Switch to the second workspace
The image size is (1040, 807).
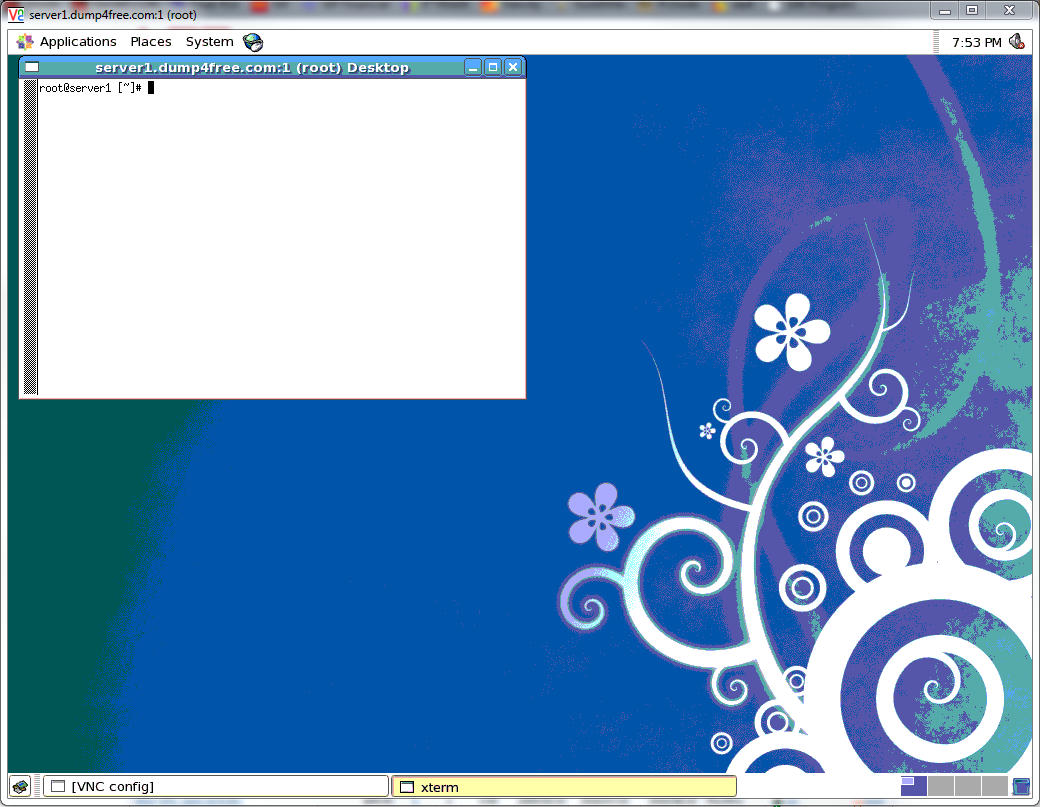[x=941, y=786]
